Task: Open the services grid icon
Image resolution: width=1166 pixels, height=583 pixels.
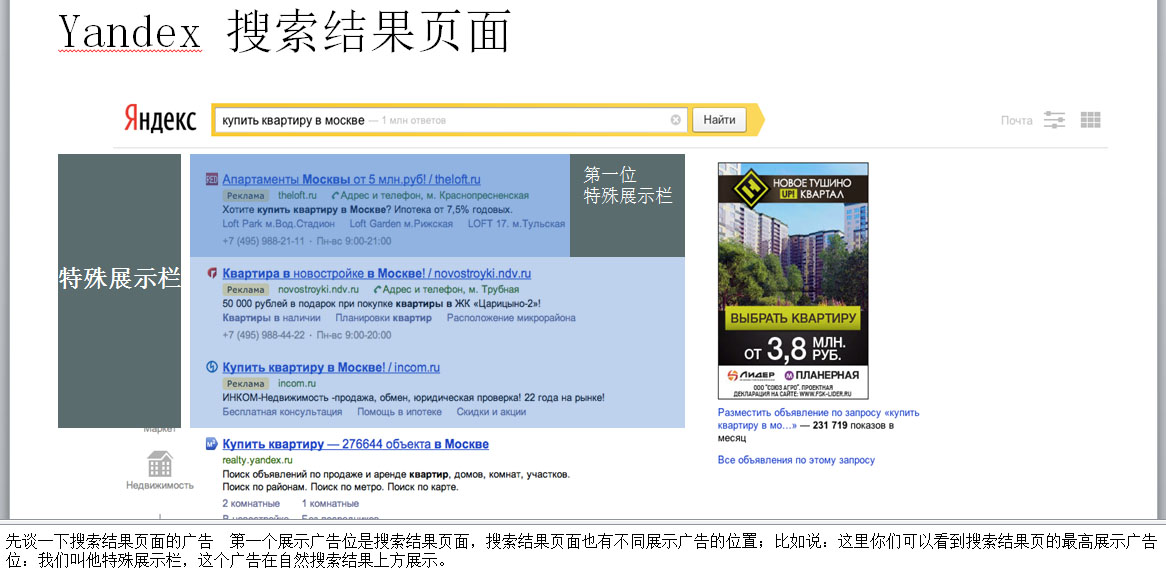Action: click(x=1090, y=120)
